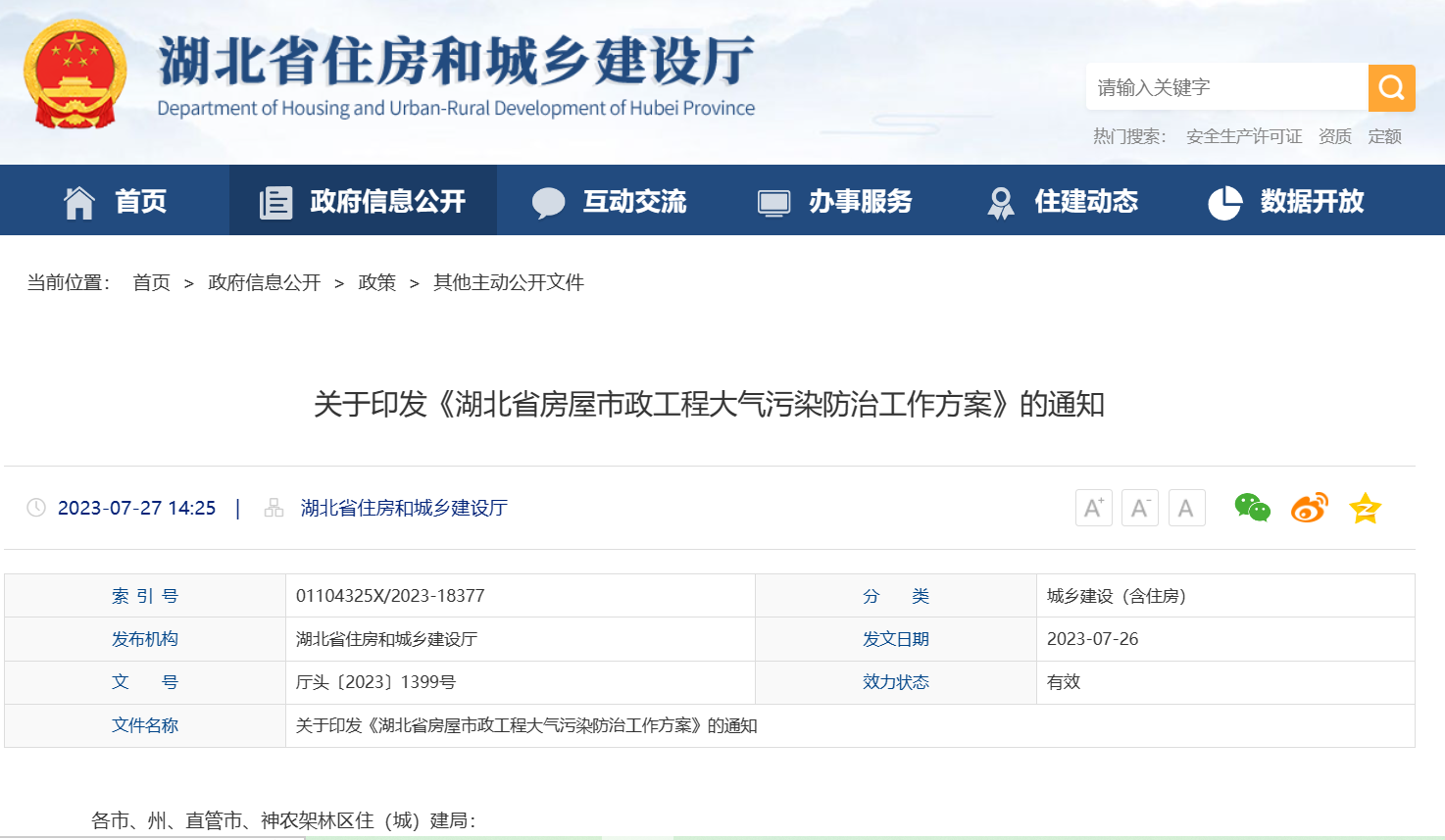Enlarge text with the A+ button
This screenshot has height=840, width=1445.
(1093, 508)
